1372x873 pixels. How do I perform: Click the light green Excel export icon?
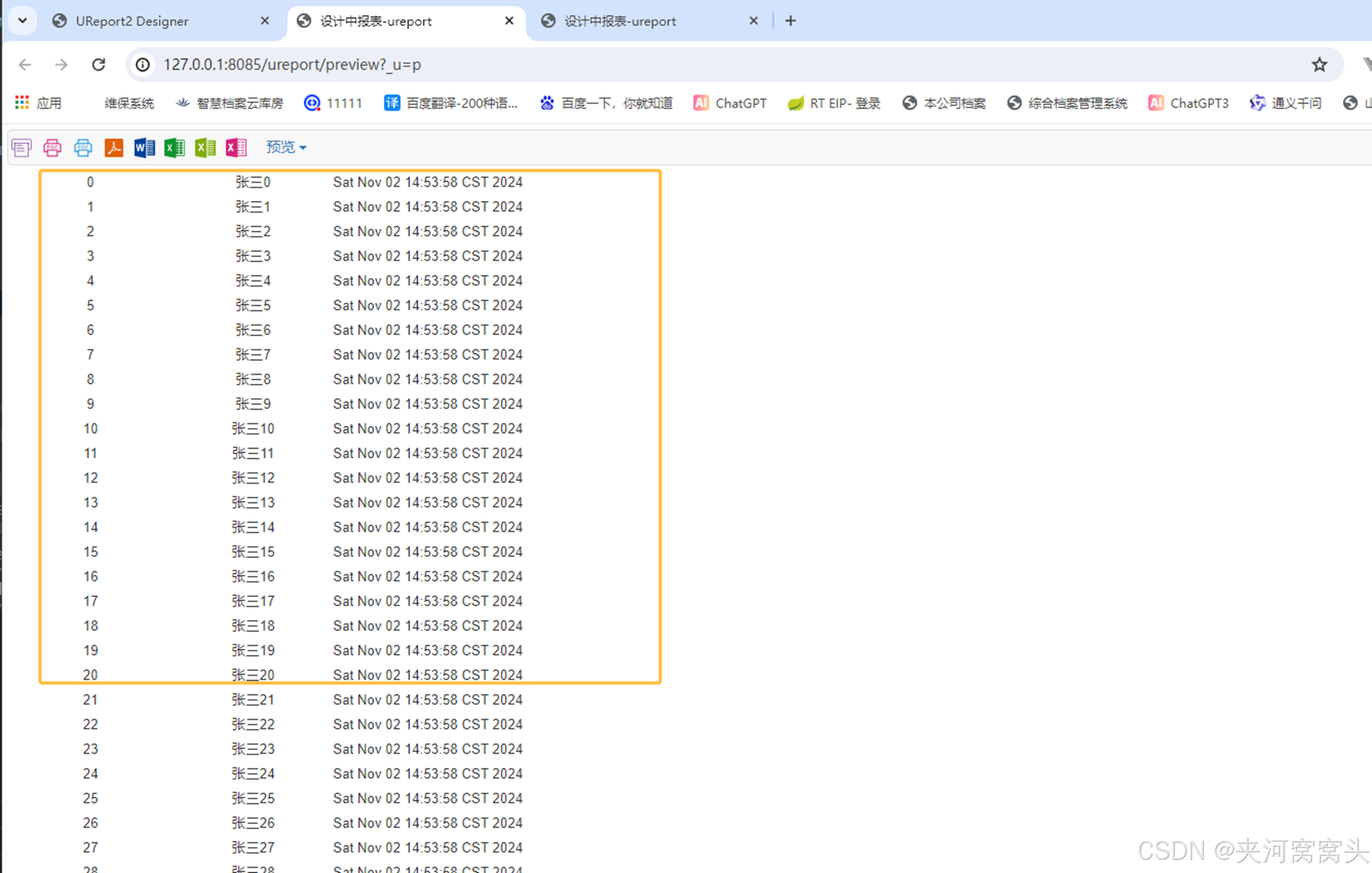point(205,148)
